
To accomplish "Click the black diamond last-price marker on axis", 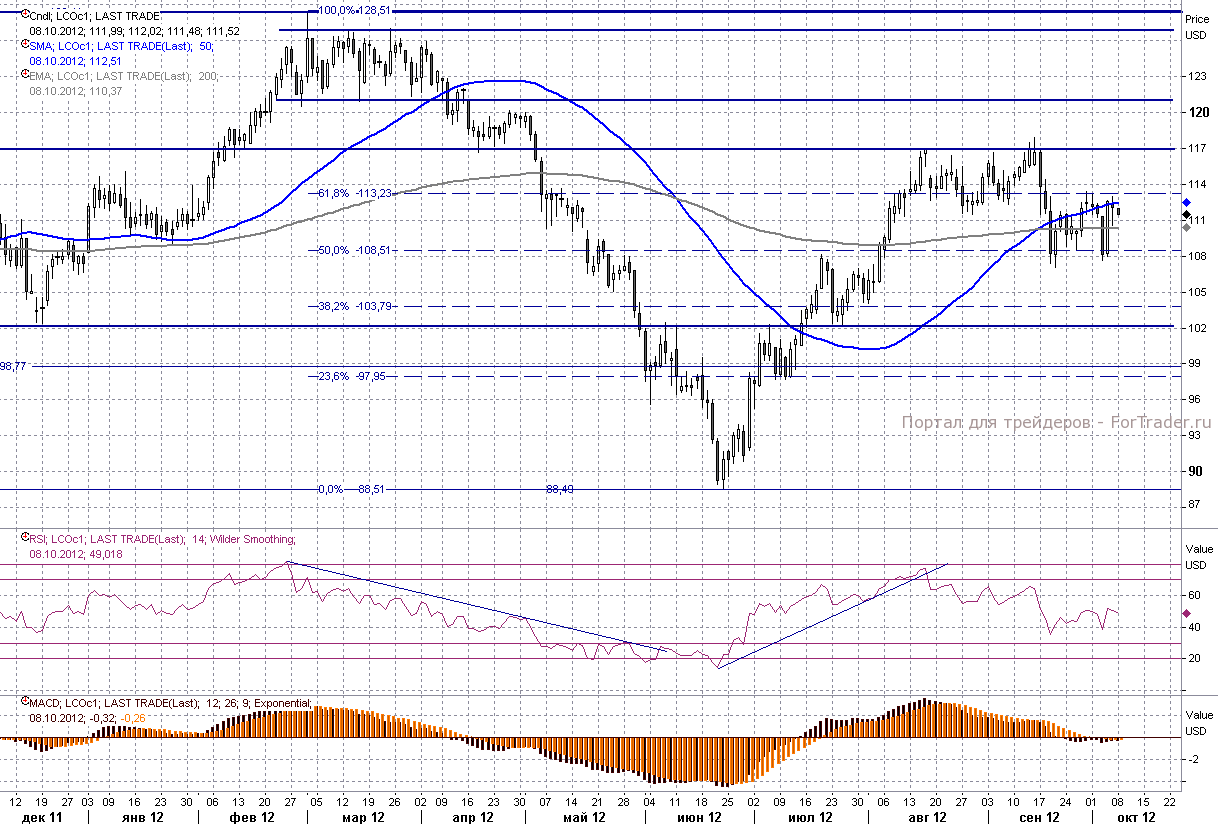I will pos(1187,214).
